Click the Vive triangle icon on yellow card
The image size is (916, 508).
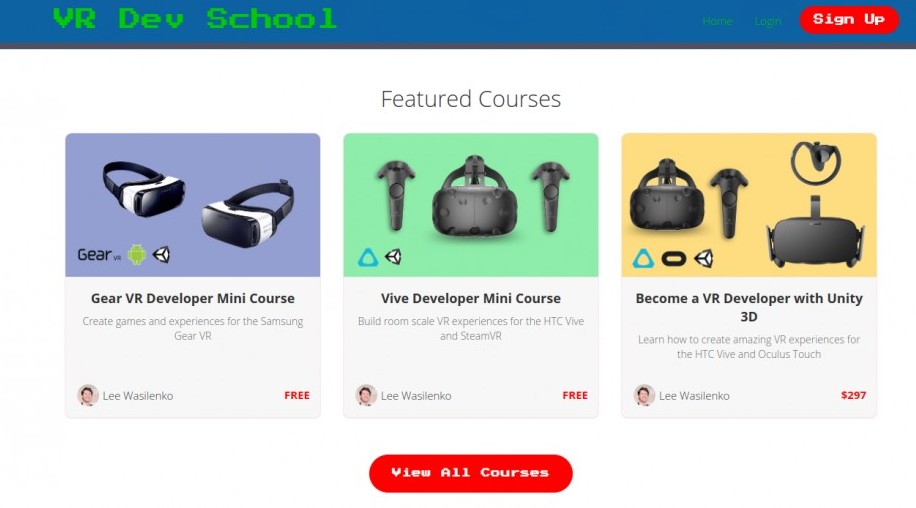coord(643,258)
